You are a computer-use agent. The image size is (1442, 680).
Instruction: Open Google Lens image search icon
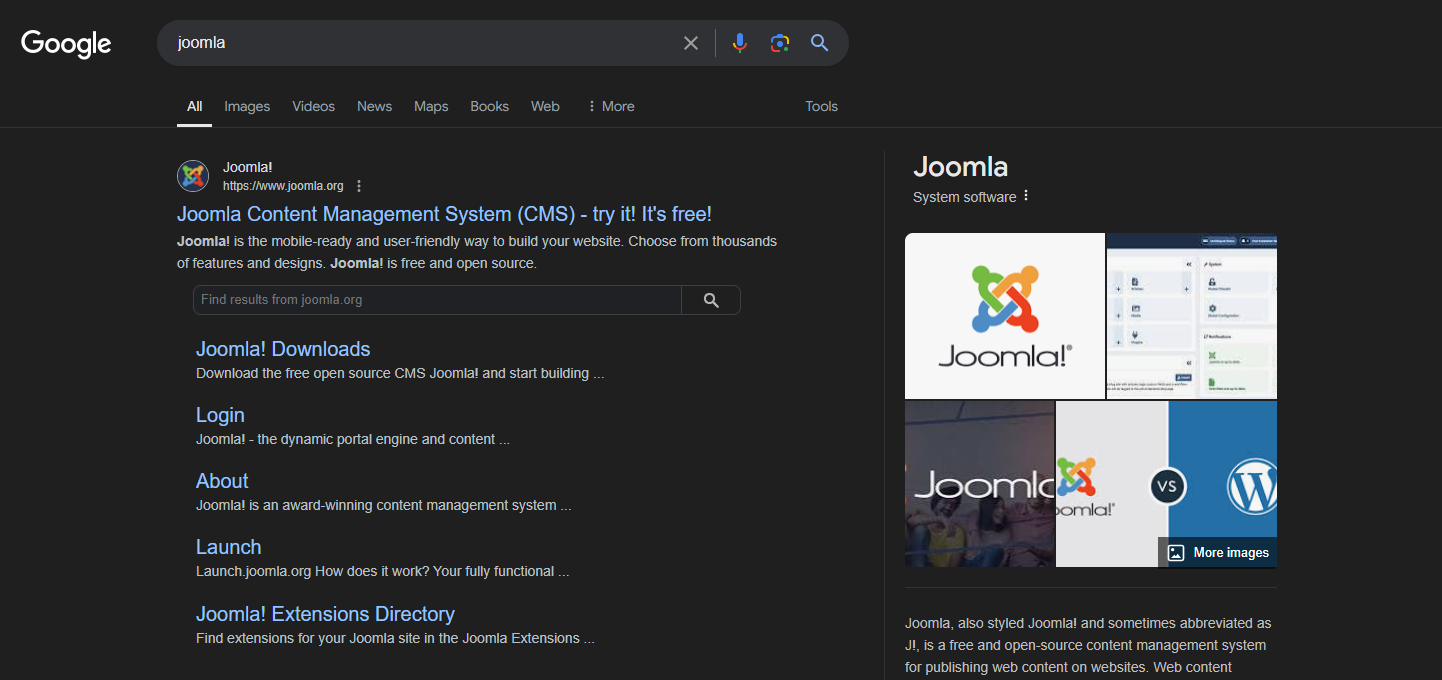point(780,43)
